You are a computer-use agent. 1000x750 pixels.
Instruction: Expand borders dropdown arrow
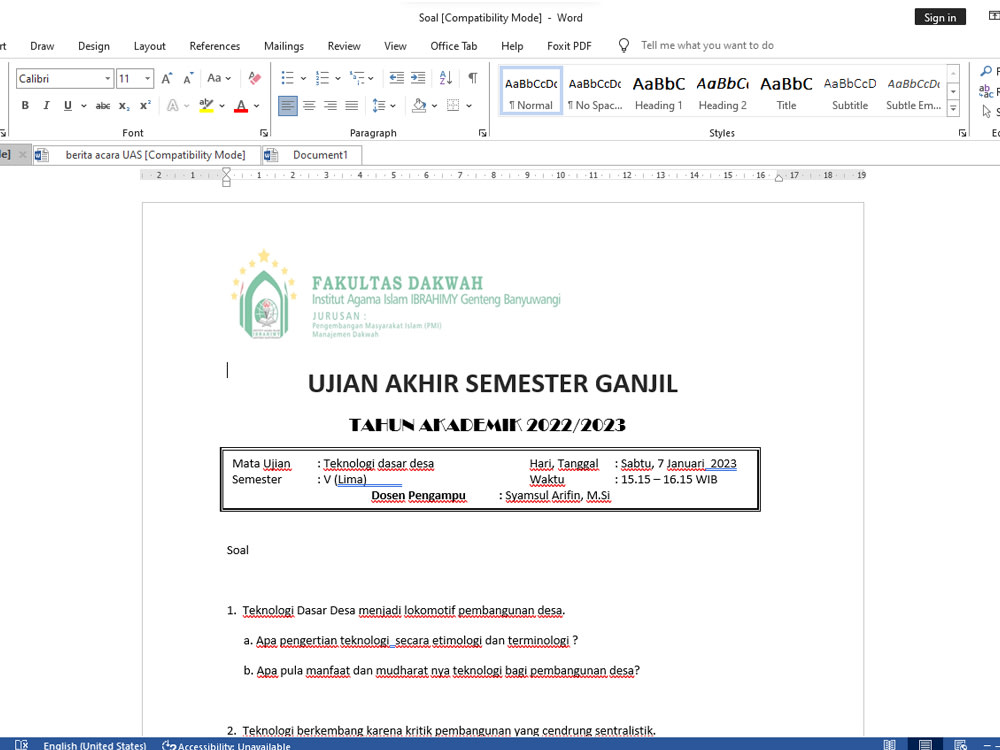coord(469,106)
